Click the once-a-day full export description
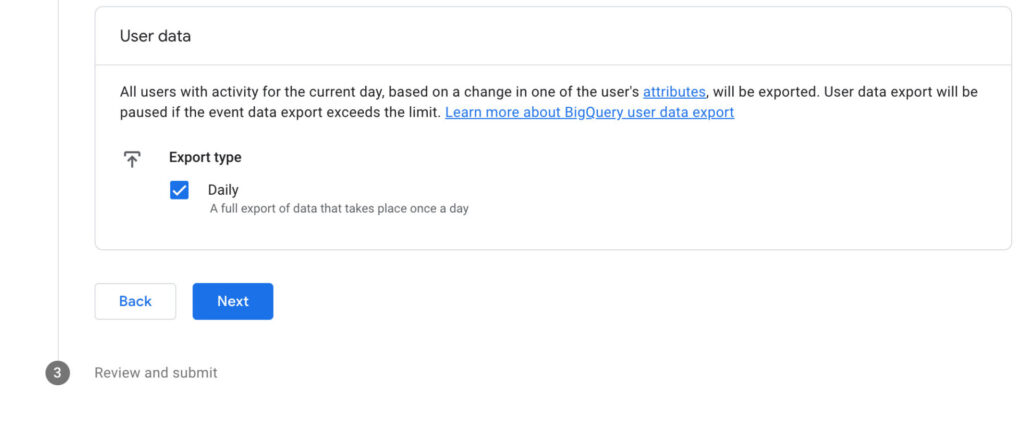This screenshot has width=1024, height=421. tap(339, 209)
